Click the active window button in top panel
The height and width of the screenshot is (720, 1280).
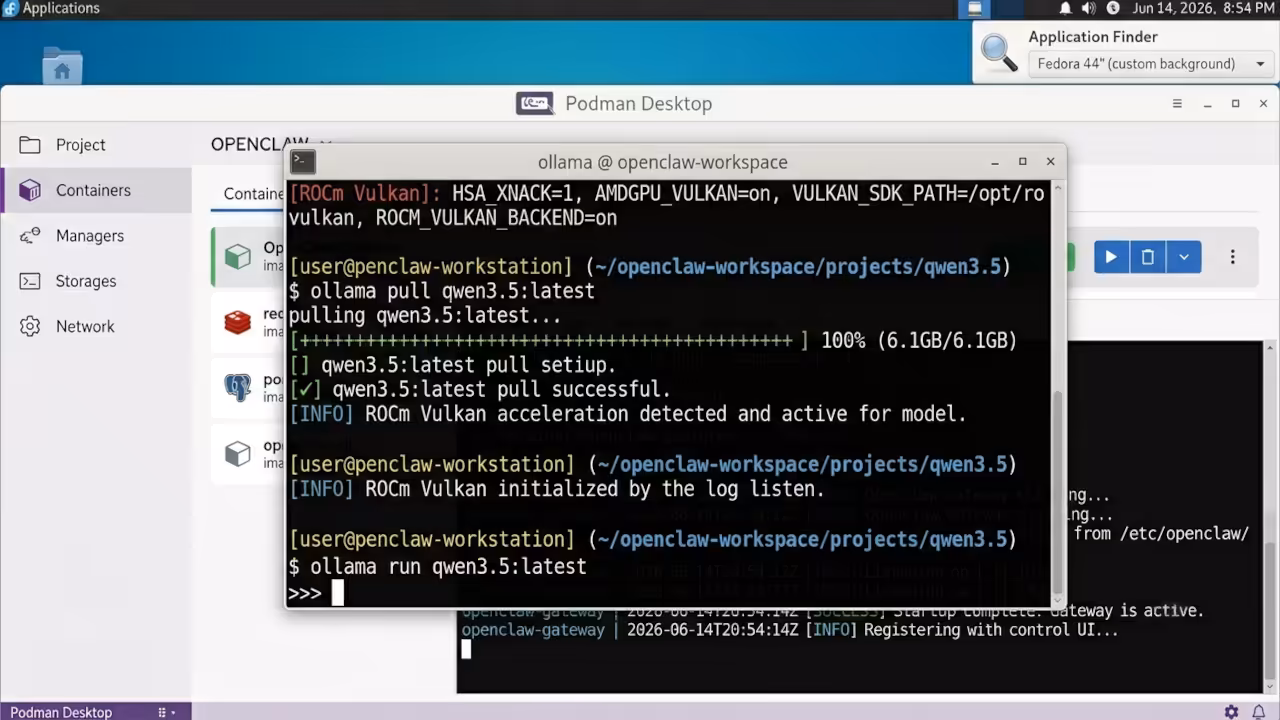point(974,9)
